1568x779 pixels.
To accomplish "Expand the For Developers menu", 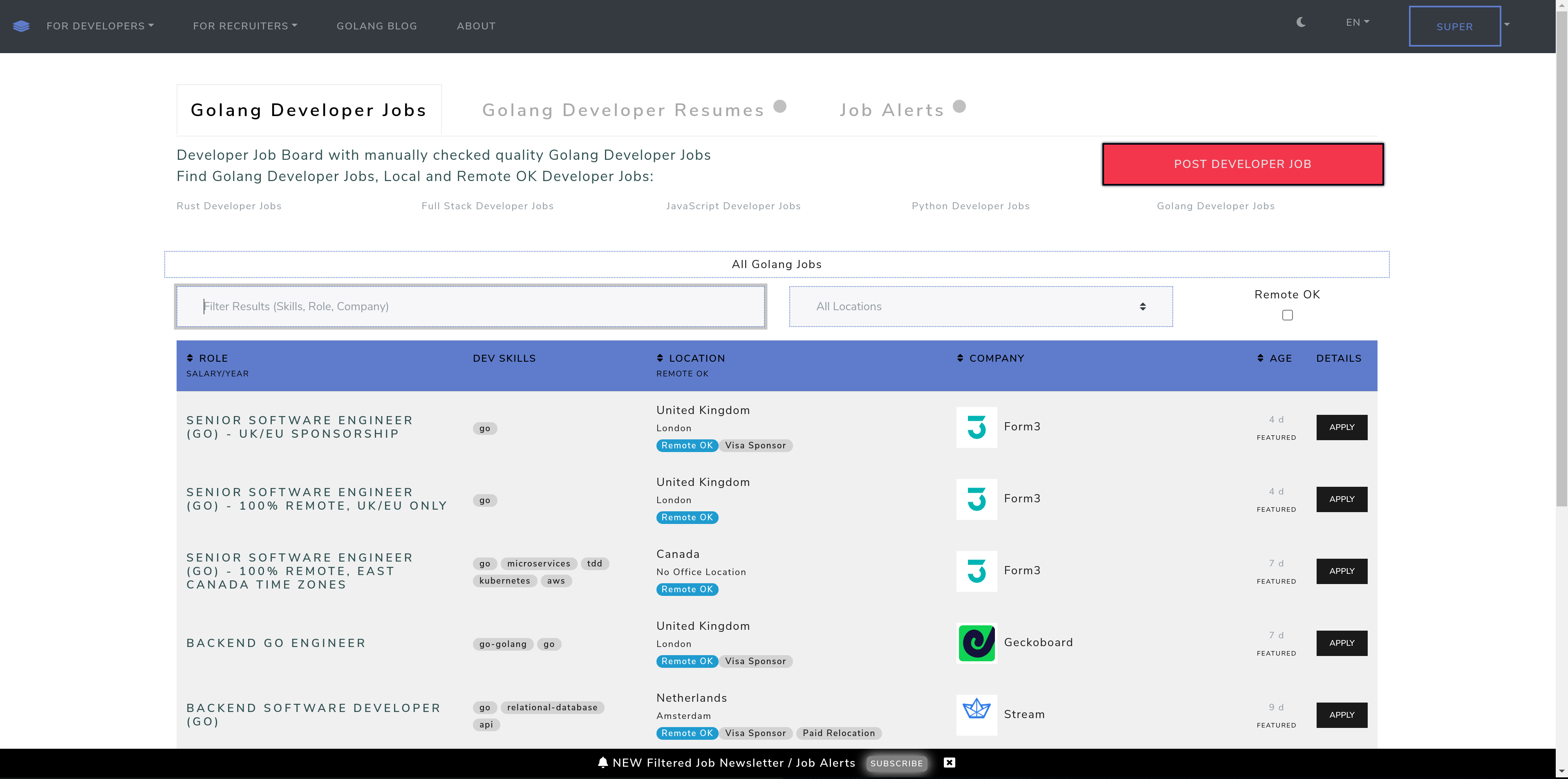I will (100, 26).
